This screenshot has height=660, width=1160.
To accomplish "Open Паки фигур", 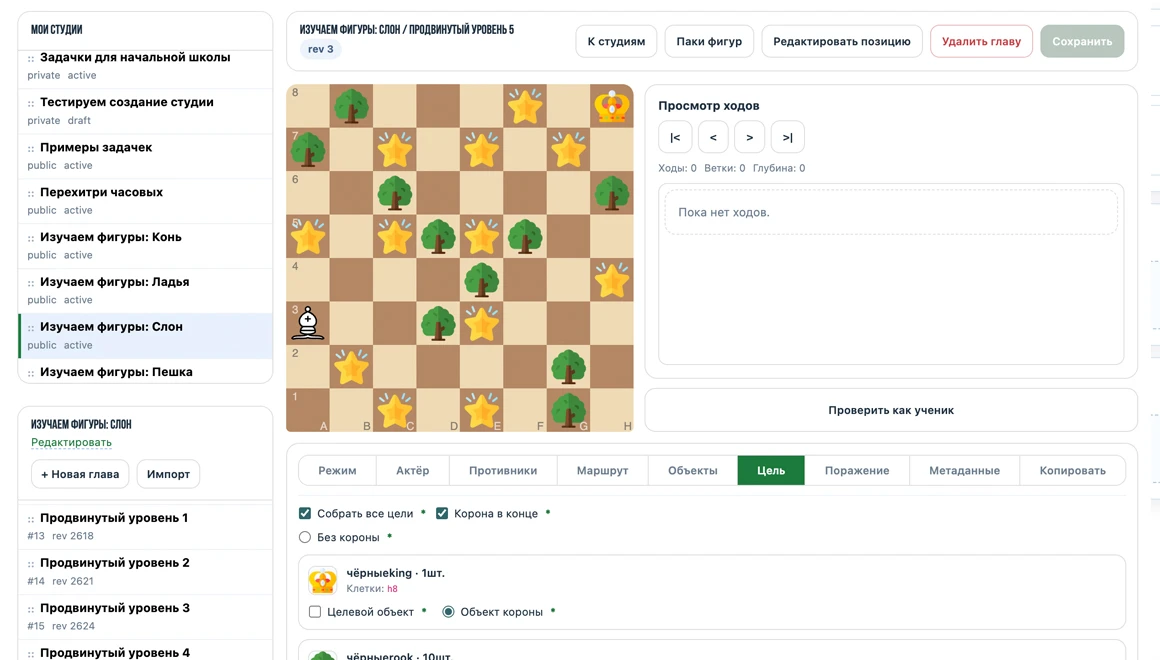I will [709, 41].
